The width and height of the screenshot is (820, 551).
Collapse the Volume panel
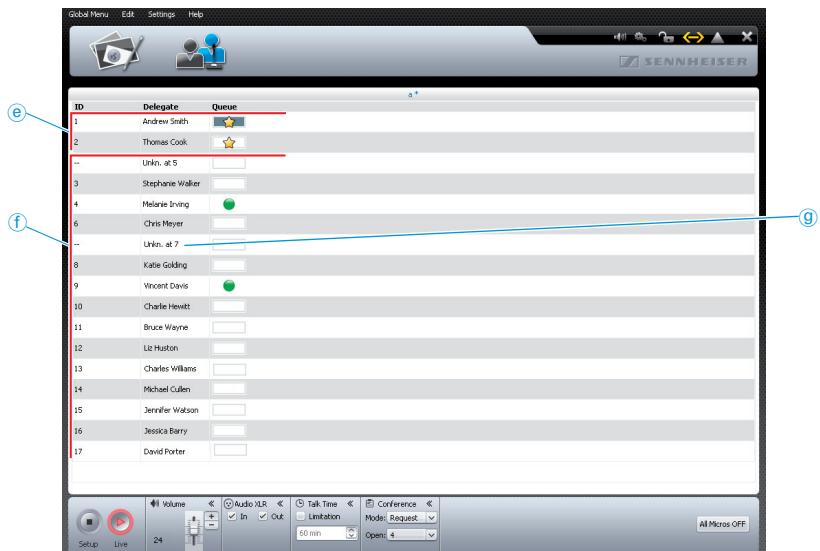[211, 503]
